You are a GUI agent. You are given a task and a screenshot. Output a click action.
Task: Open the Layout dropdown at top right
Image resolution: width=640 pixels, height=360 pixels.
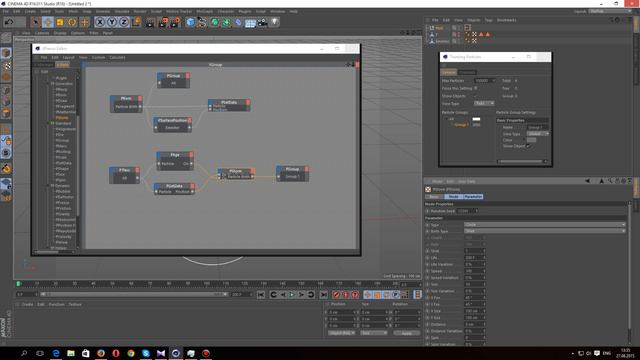[x=610, y=11]
